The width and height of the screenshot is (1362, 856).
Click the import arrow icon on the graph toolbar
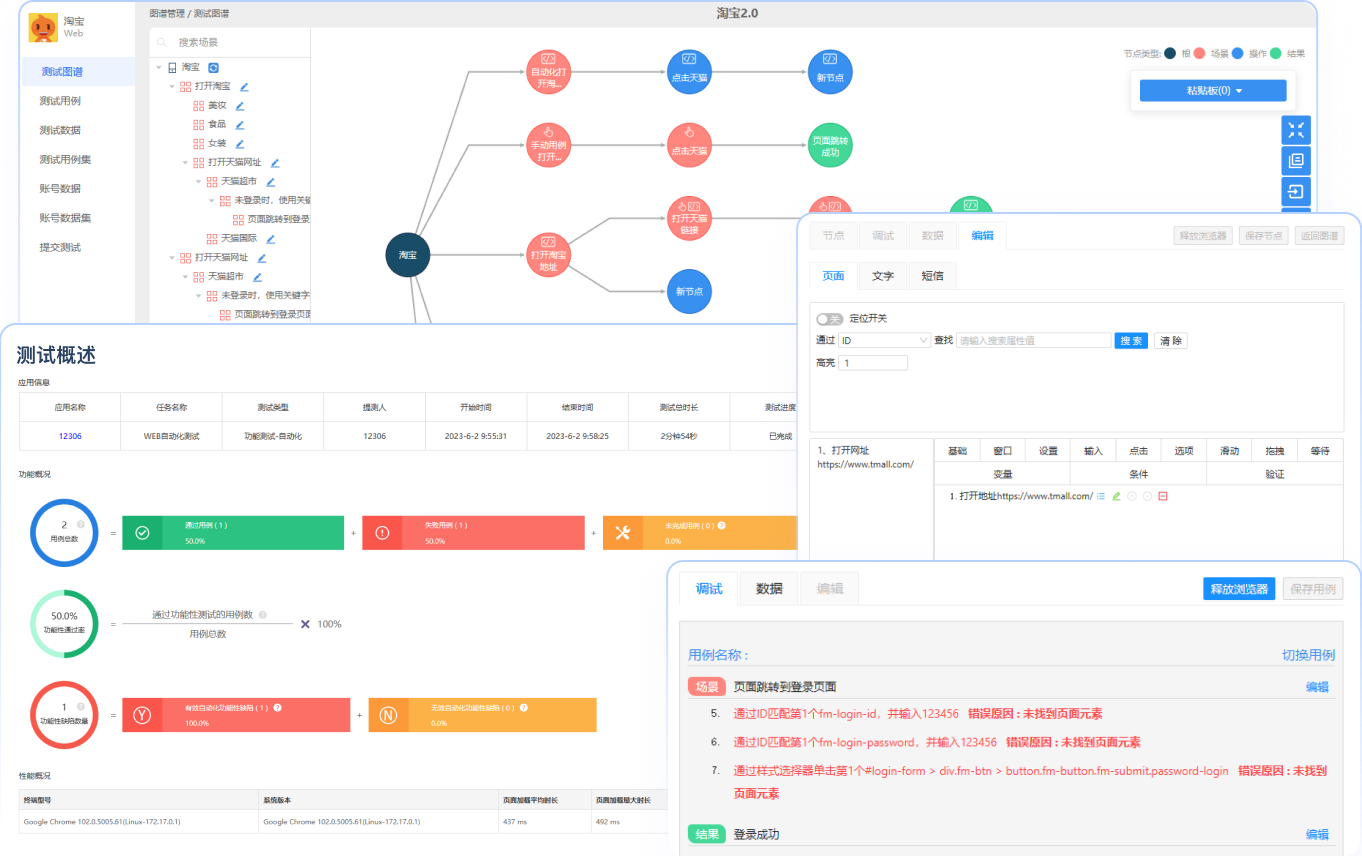pos(1296,192)
